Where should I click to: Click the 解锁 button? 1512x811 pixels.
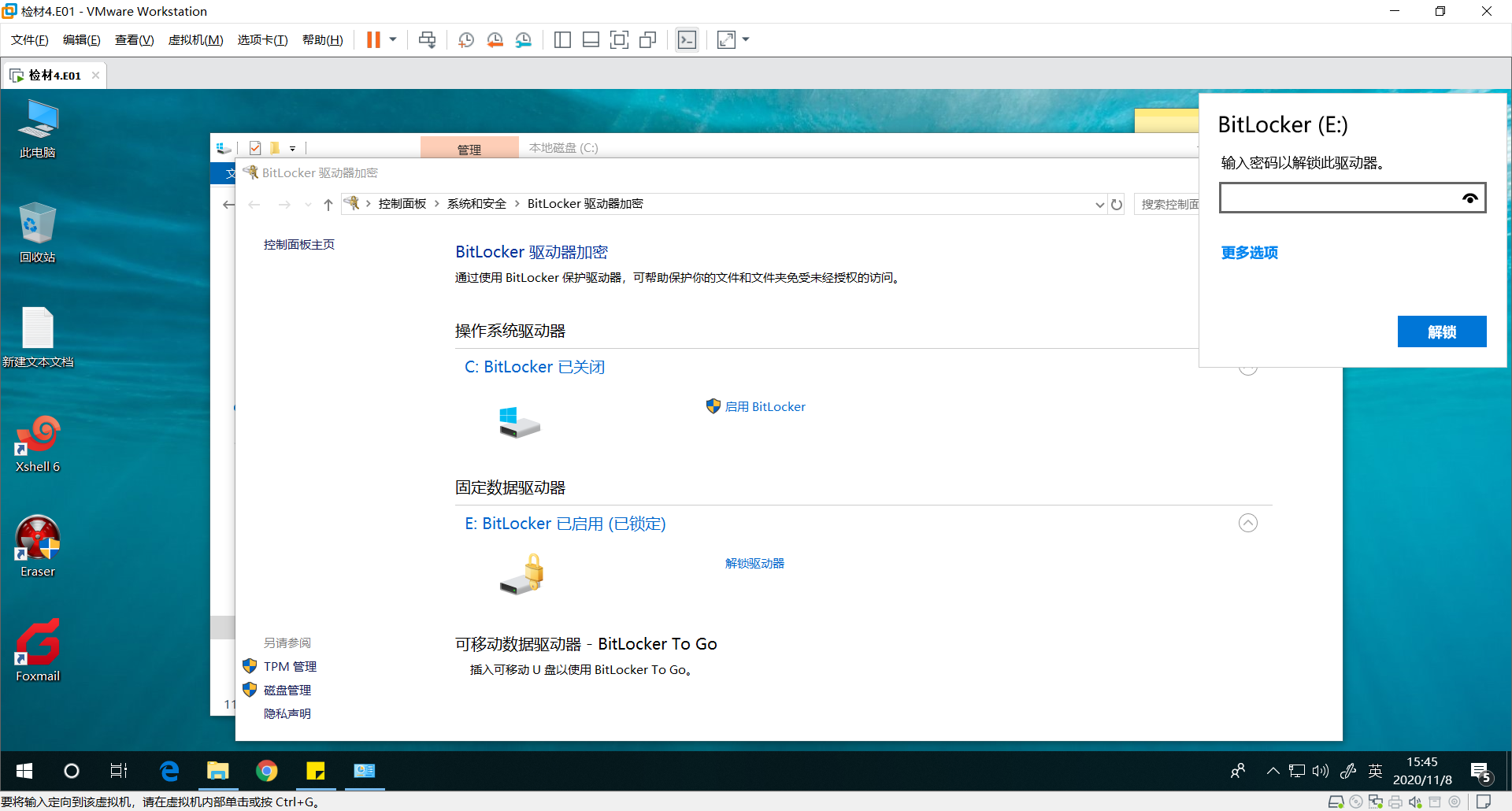click(1442, 332)
